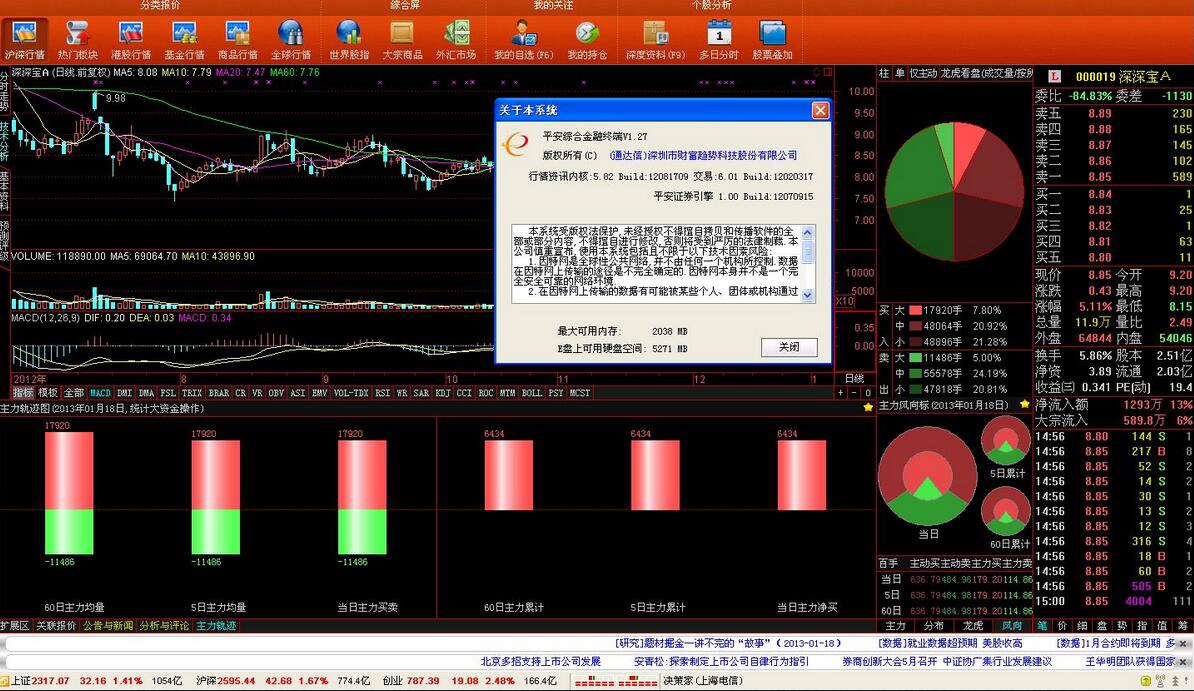The image size is (1194, 691).
Task: Select the 盘 quote tab
Action: tap(1102, 625)
